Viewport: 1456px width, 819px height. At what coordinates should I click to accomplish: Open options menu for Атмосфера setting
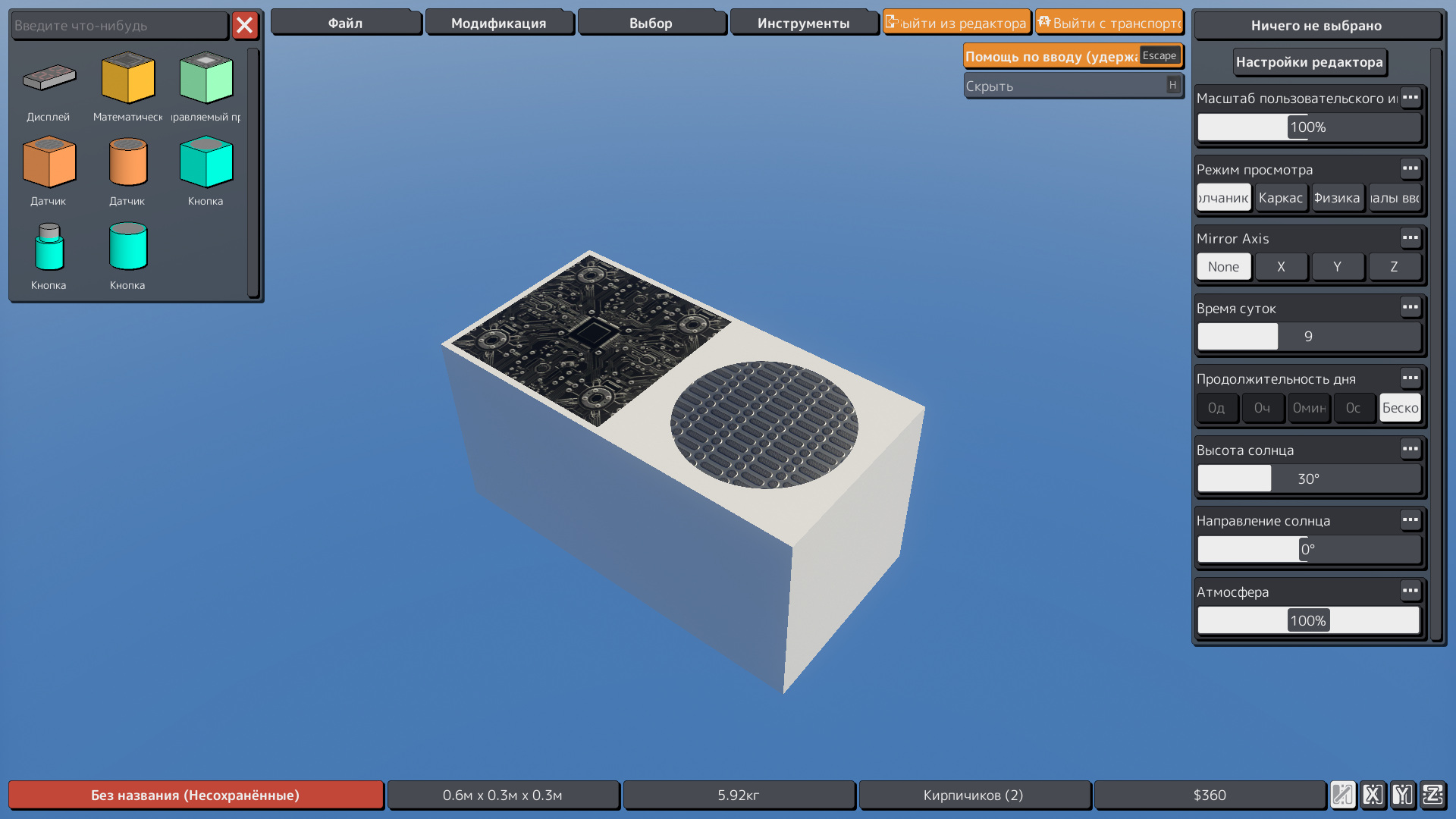pos(1410,591)
